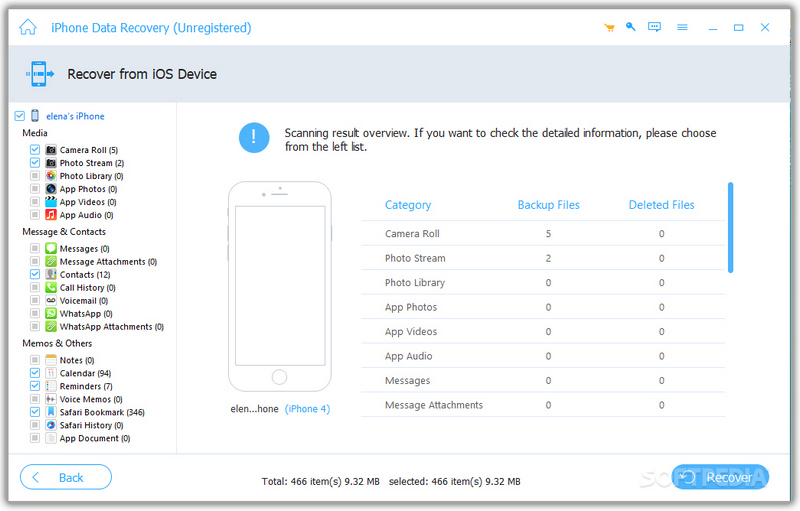Viewport: 800px width, 511px height.
Task: Select the Camera Roll icon in sidebar
Action: (50, 150)
